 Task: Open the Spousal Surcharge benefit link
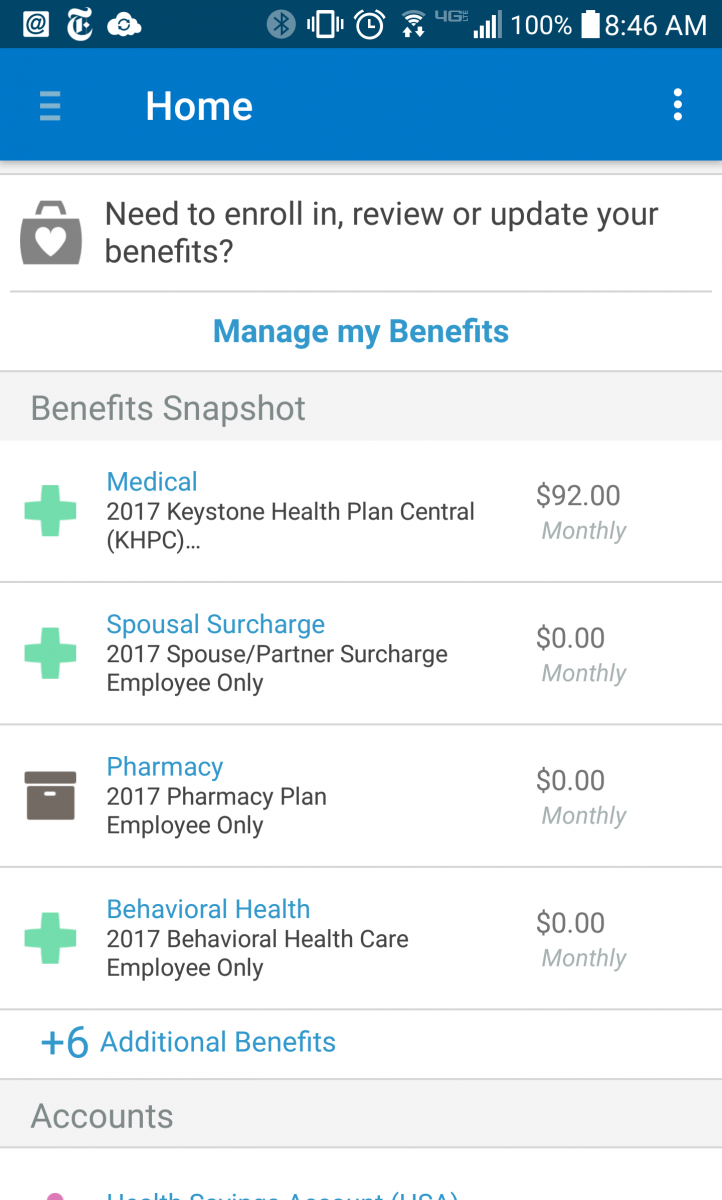tap(216, 625)
